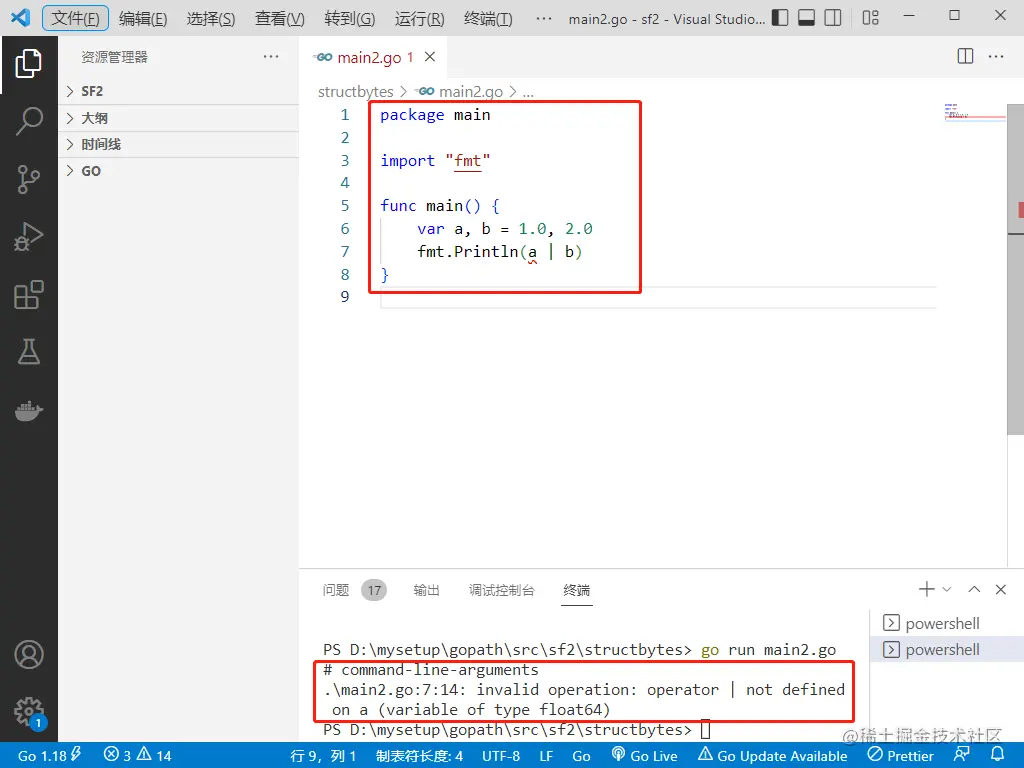This screenshot has height=768, width=1024.
Task: Open the Accounts menu icon
Action: pos(29,654)
